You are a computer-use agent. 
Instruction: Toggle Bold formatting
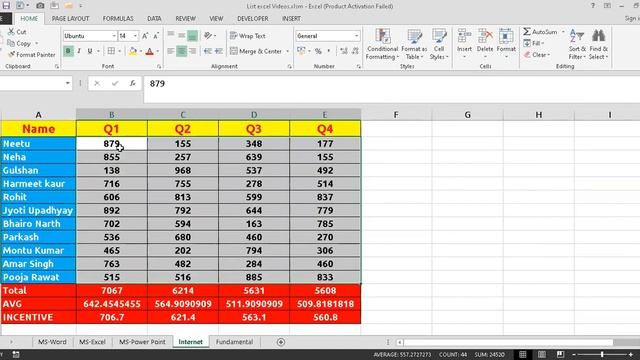(68, 51)
